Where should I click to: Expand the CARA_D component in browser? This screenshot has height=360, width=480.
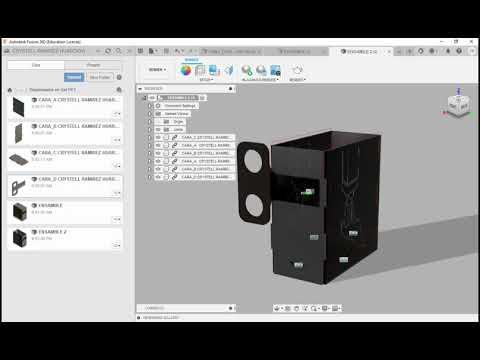(150, 177)
